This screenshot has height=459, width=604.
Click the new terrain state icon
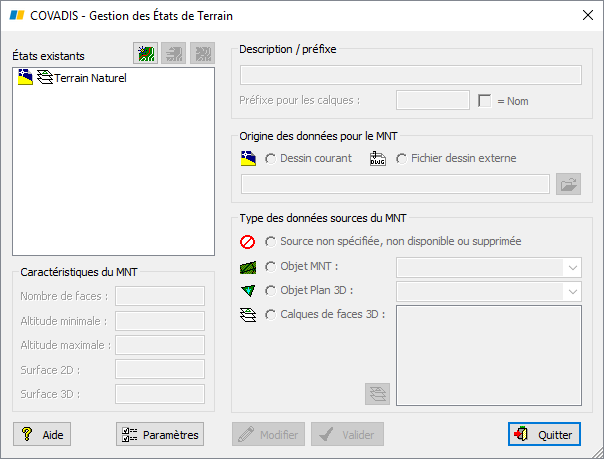(x=146, y=54)
